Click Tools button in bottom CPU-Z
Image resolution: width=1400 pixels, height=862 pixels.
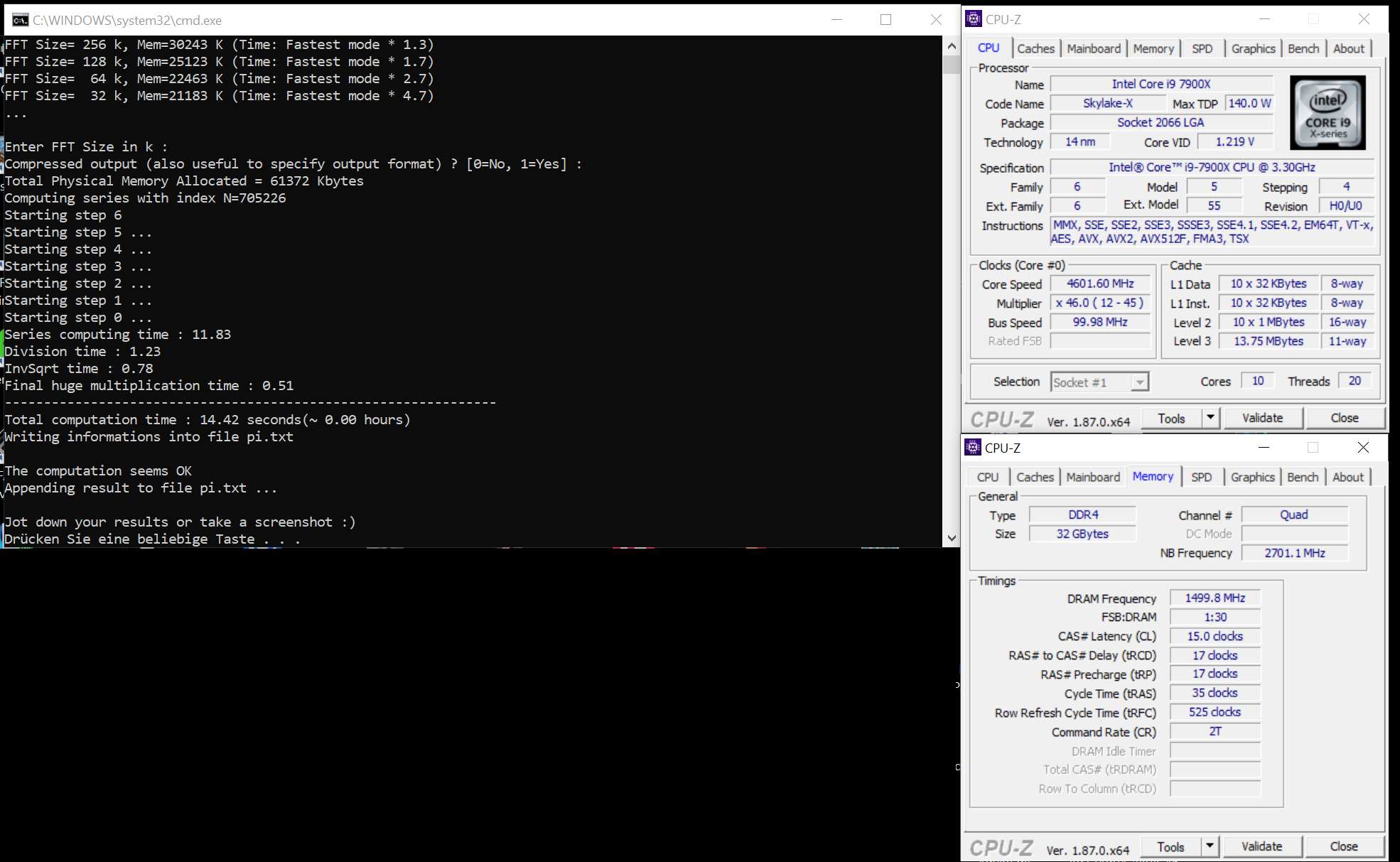pyautogui.click(x=1170, y=846)
